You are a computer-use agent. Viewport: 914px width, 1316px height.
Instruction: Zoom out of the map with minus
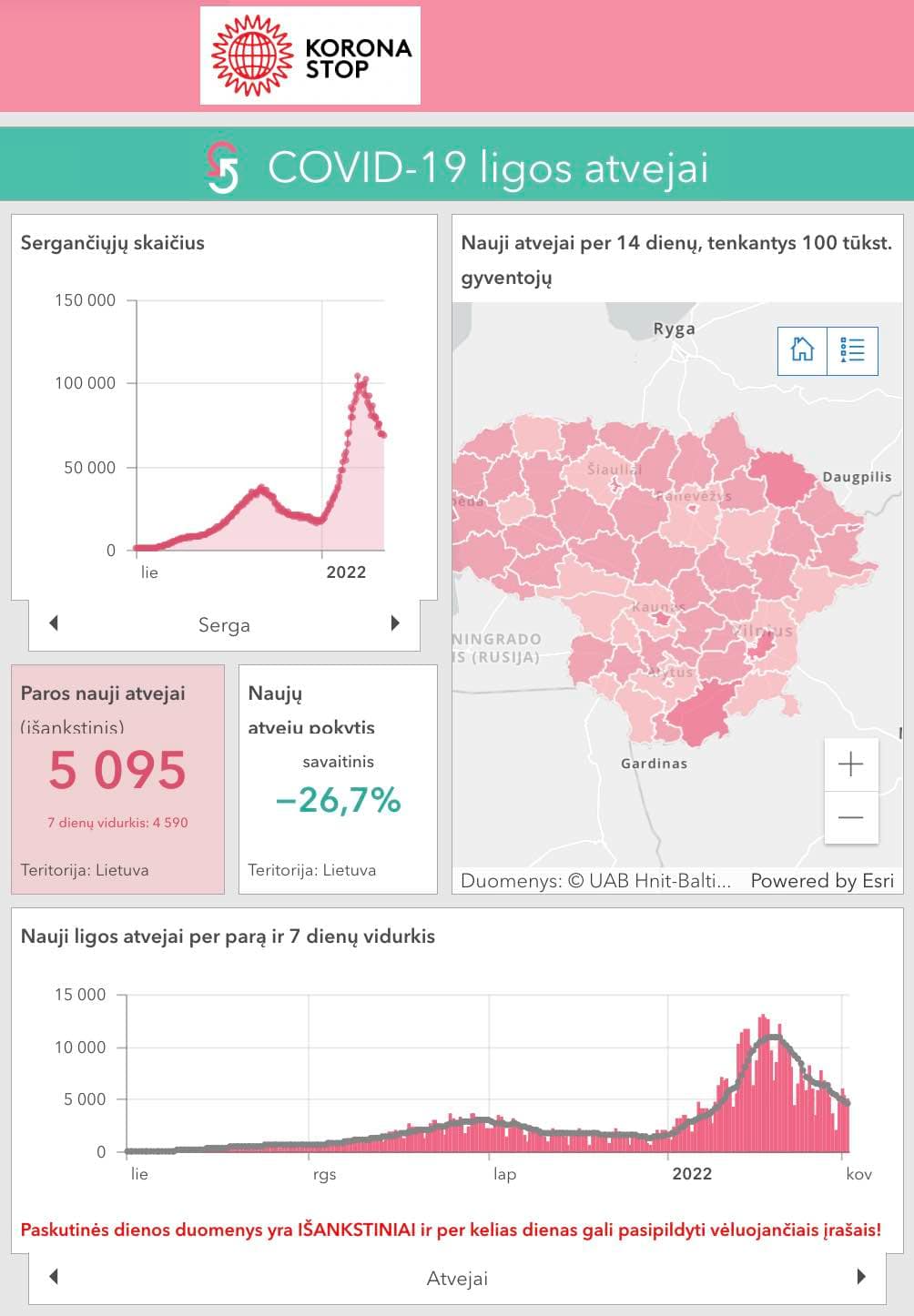click(850, 817)
